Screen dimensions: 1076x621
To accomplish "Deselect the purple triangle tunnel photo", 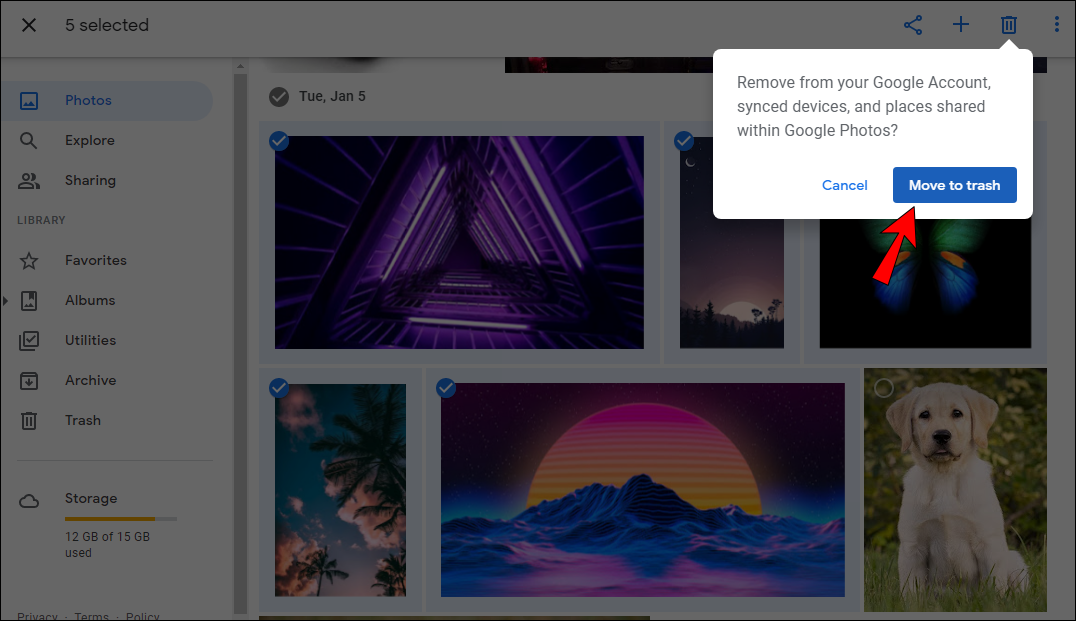I will coord(279,141).
